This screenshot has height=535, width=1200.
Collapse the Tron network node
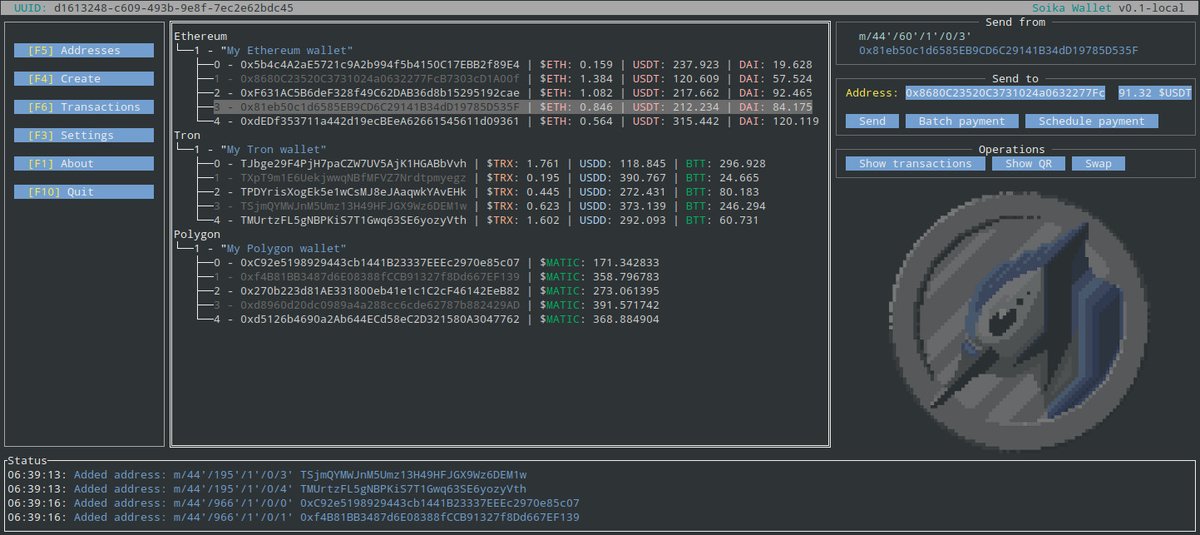pyautogui.click(x=187, y=134)
